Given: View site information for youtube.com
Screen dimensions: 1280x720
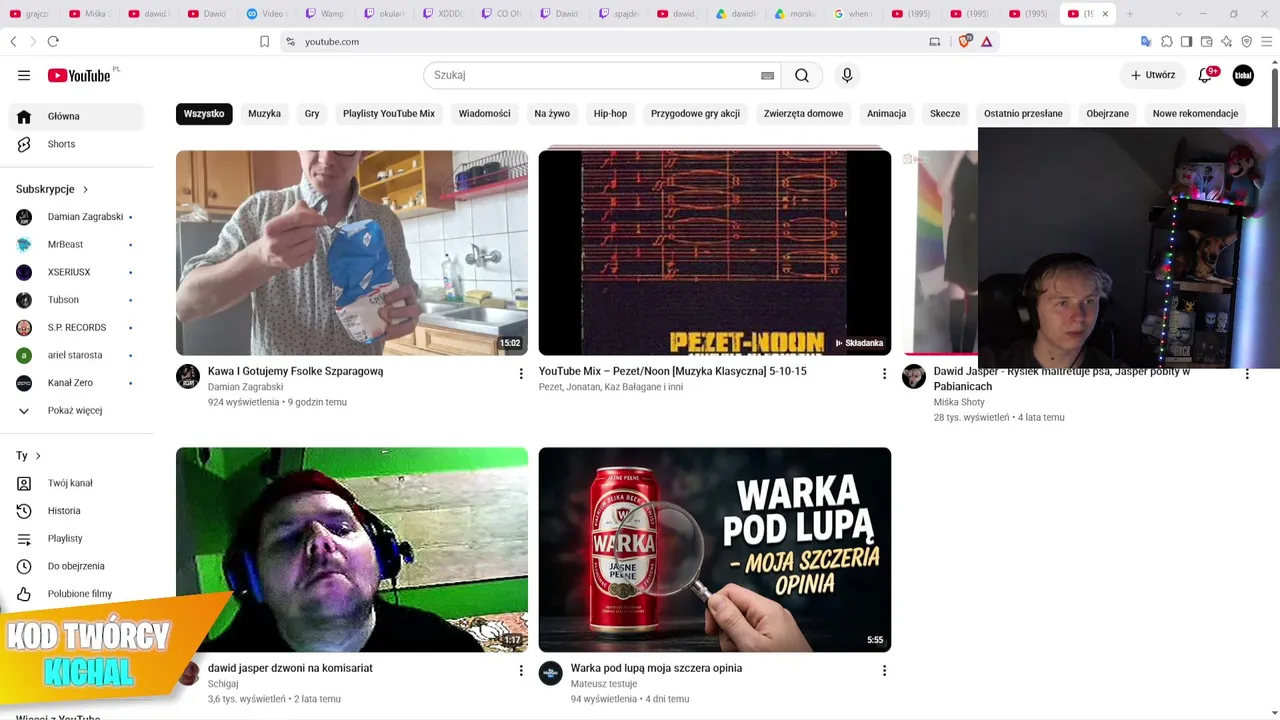Looking at the screenshot, I should click(290, 41).
